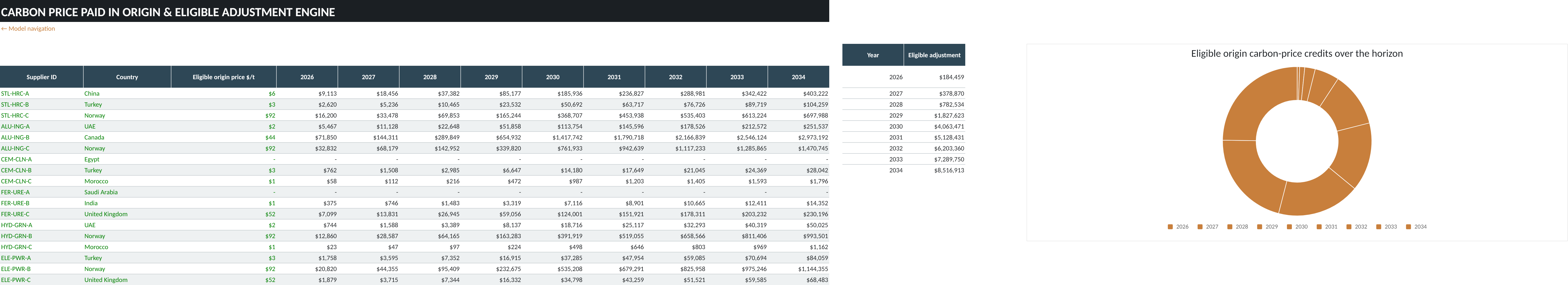The image size is (1568, 285).
Task: Select the $184,459 eligible adjustment for 2026
Action: click(934, 77)
